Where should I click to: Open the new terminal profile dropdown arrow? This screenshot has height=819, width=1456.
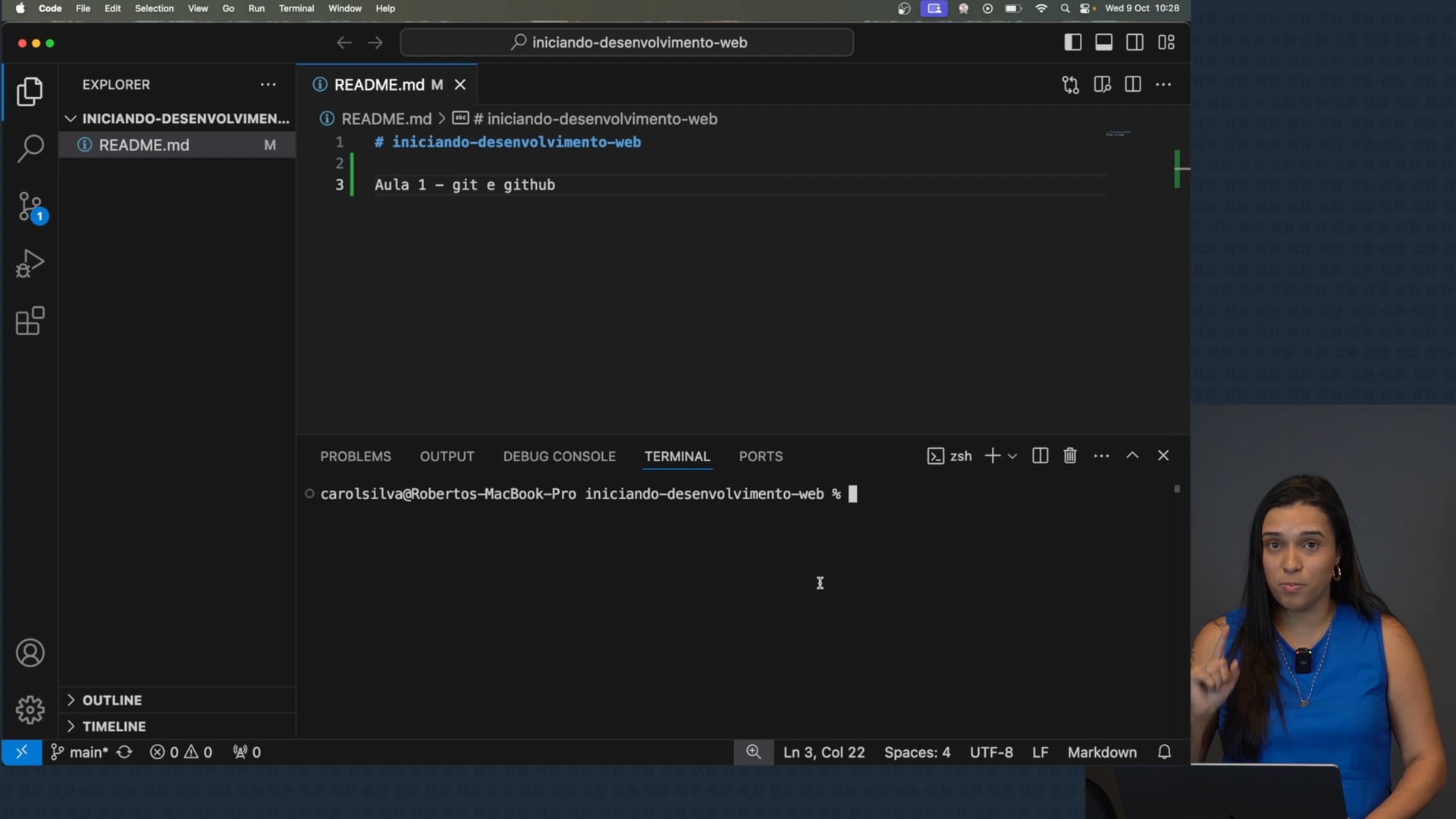point(1012,457)
